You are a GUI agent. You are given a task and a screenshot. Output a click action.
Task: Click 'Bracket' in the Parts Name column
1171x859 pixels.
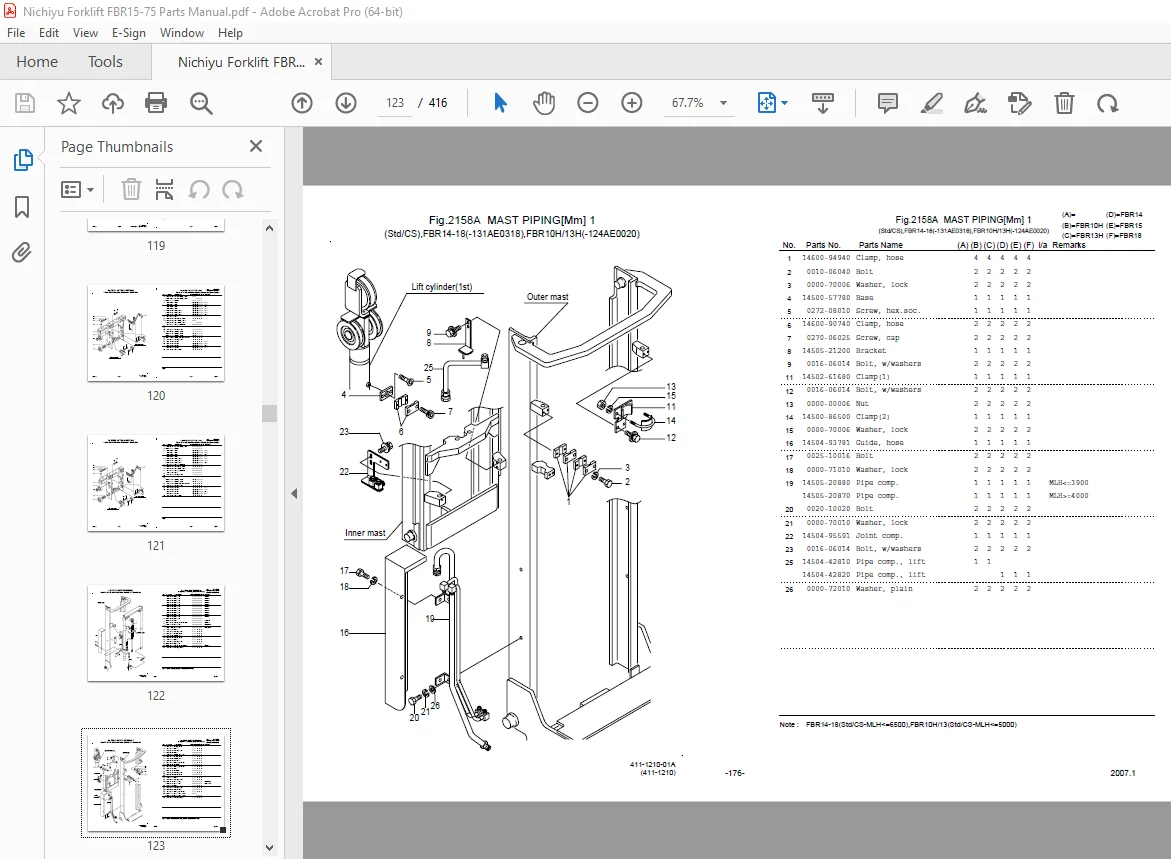(x=871, y=350)
